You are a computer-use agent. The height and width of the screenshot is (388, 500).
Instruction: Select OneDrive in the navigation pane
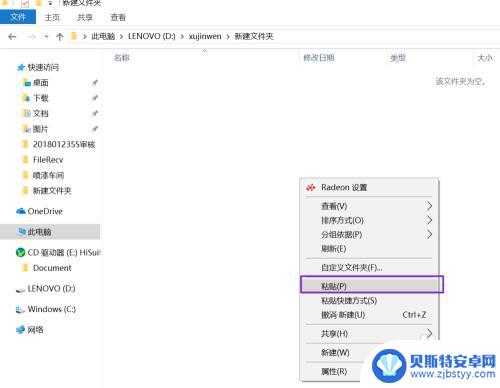pos(45,211)
